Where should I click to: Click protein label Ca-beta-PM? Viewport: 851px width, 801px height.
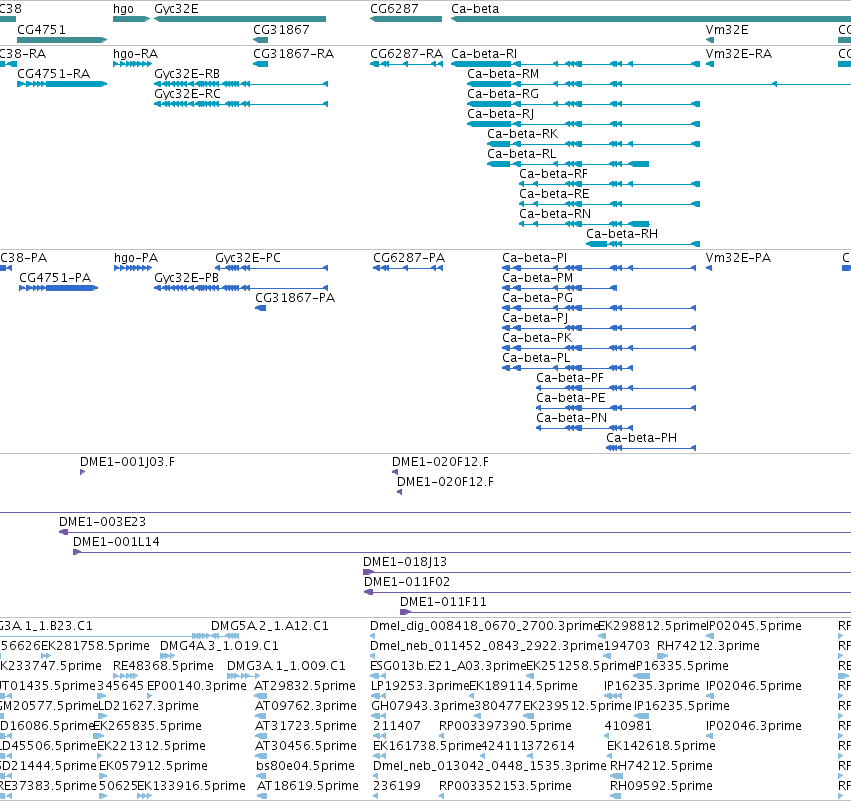(537, 278)
